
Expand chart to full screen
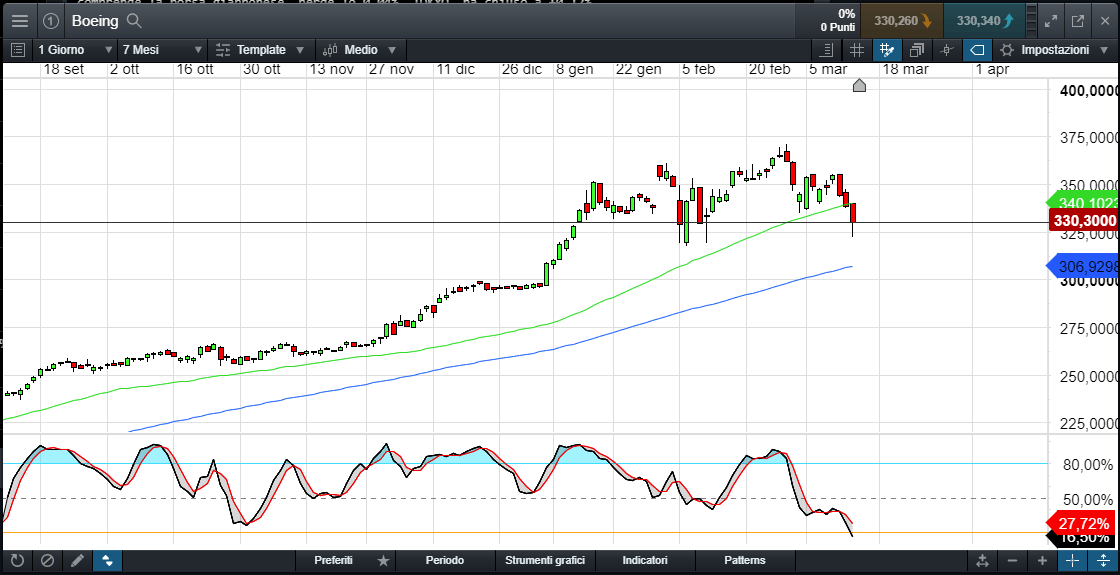tap(1051, 21)
